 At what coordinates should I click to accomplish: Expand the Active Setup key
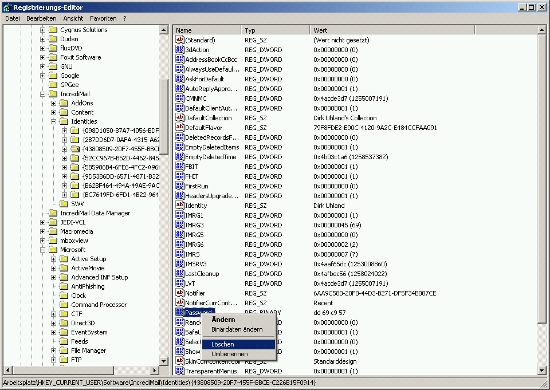tap(53, 259)
